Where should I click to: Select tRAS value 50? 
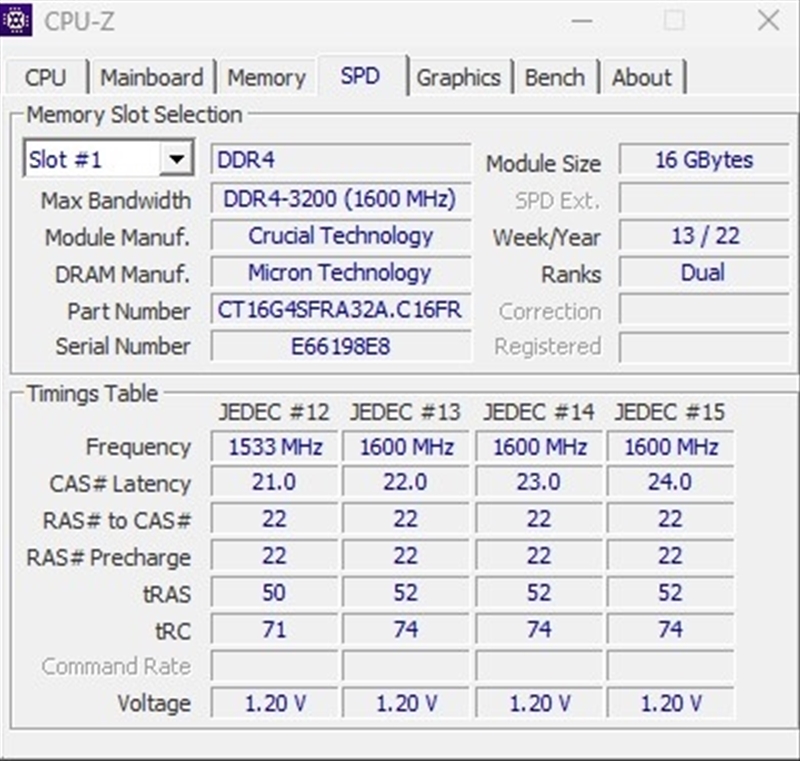point(274,593)
